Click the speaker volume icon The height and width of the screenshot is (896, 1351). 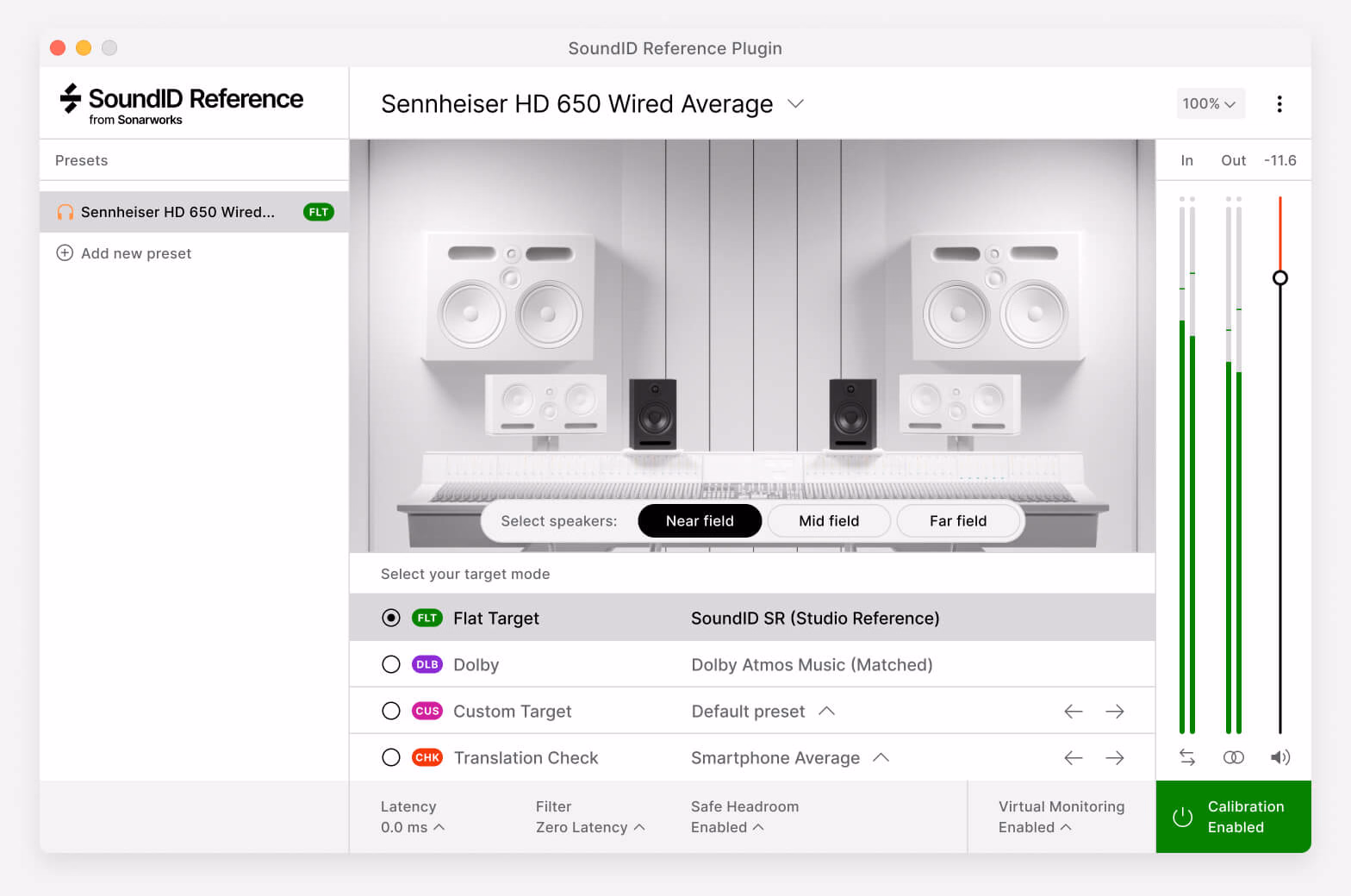pyautogui.click(x=1280, y=757)
